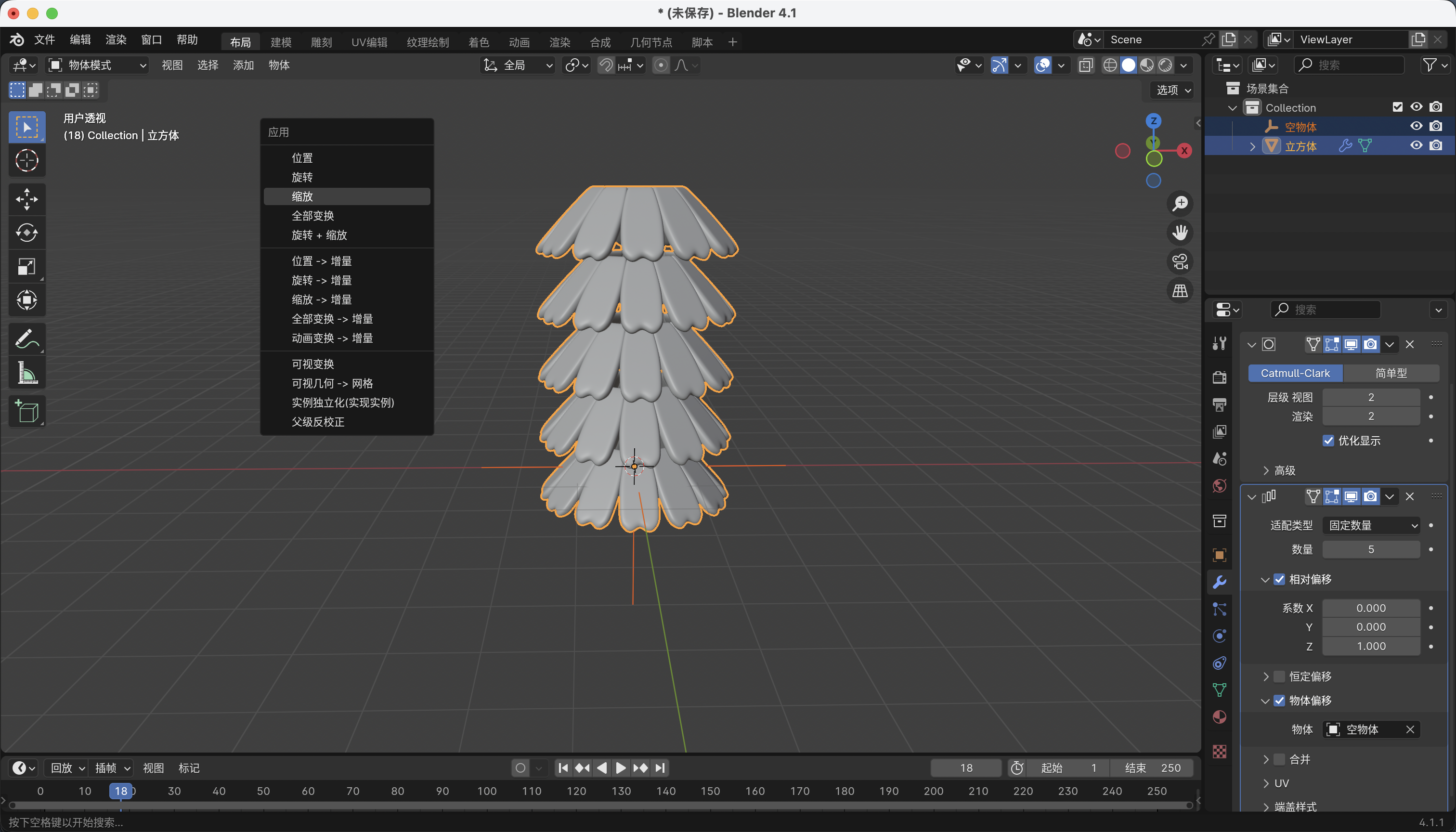Viewport: 1456px width, 832px height.
Task: Open the 物体模式 mode dropdown
Action: pos(97,65)
